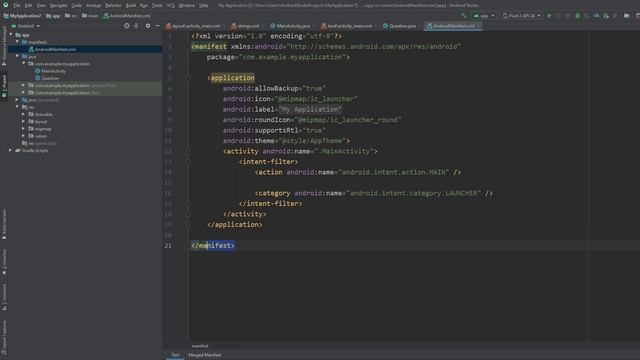Click the collapse all icon in Project panel
The image size is (640, 360).
137,26
